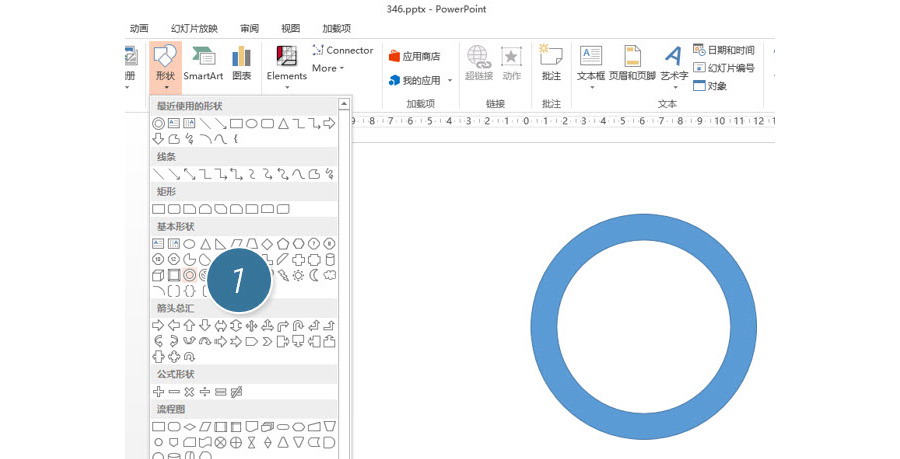Choose right triangle in 基本形状
The image size is (900, 459).
(220, 244)
